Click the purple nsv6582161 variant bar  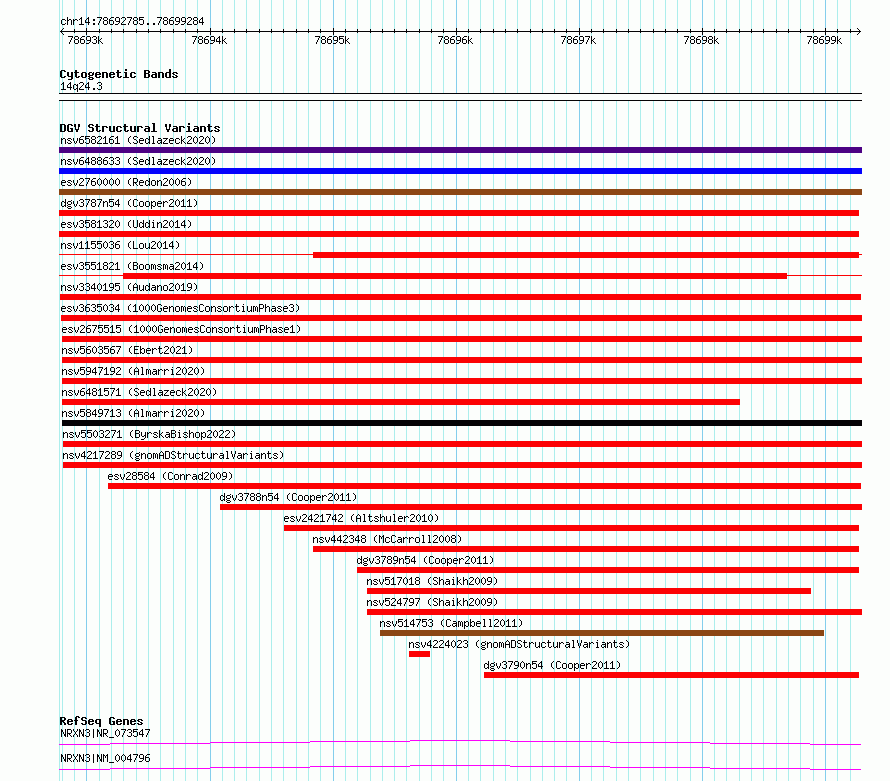(x=460, y=150)
